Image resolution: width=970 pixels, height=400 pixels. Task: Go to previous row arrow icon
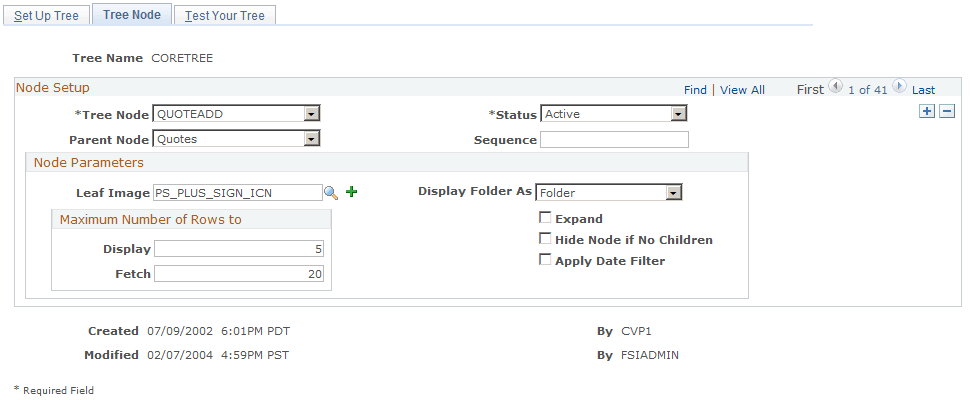coord(835,87)
